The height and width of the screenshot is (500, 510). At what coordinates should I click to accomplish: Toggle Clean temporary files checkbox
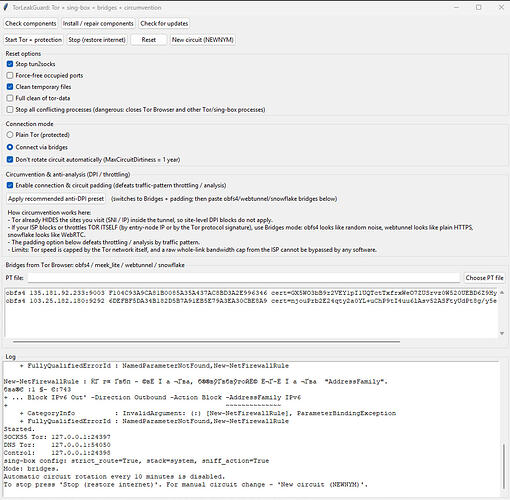click(x=10, y=87)
